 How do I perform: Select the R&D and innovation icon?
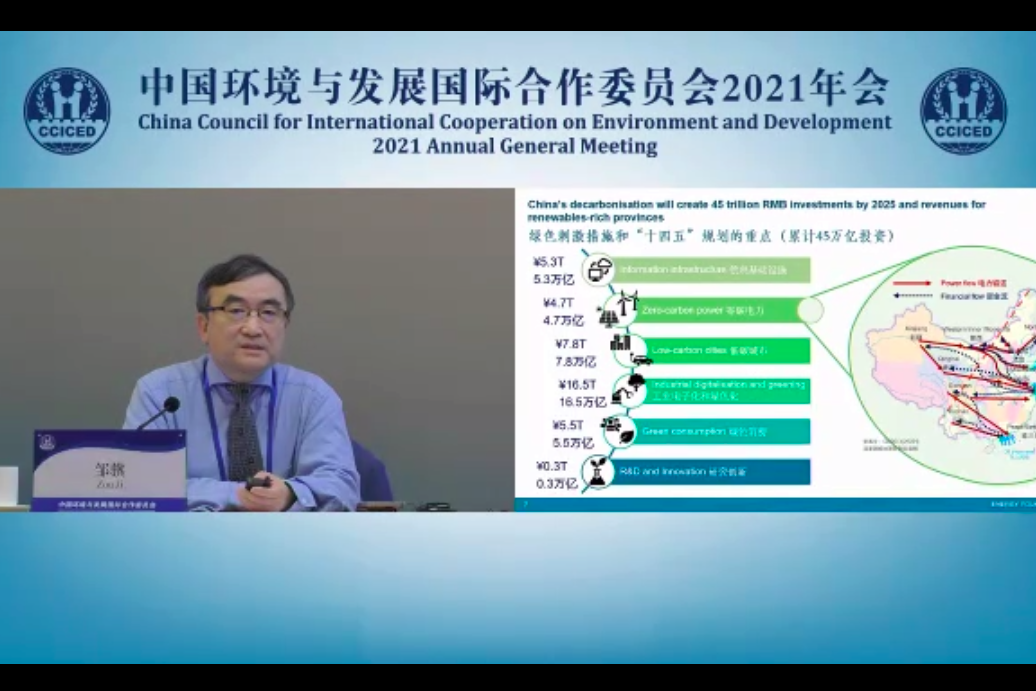point(598,472)
